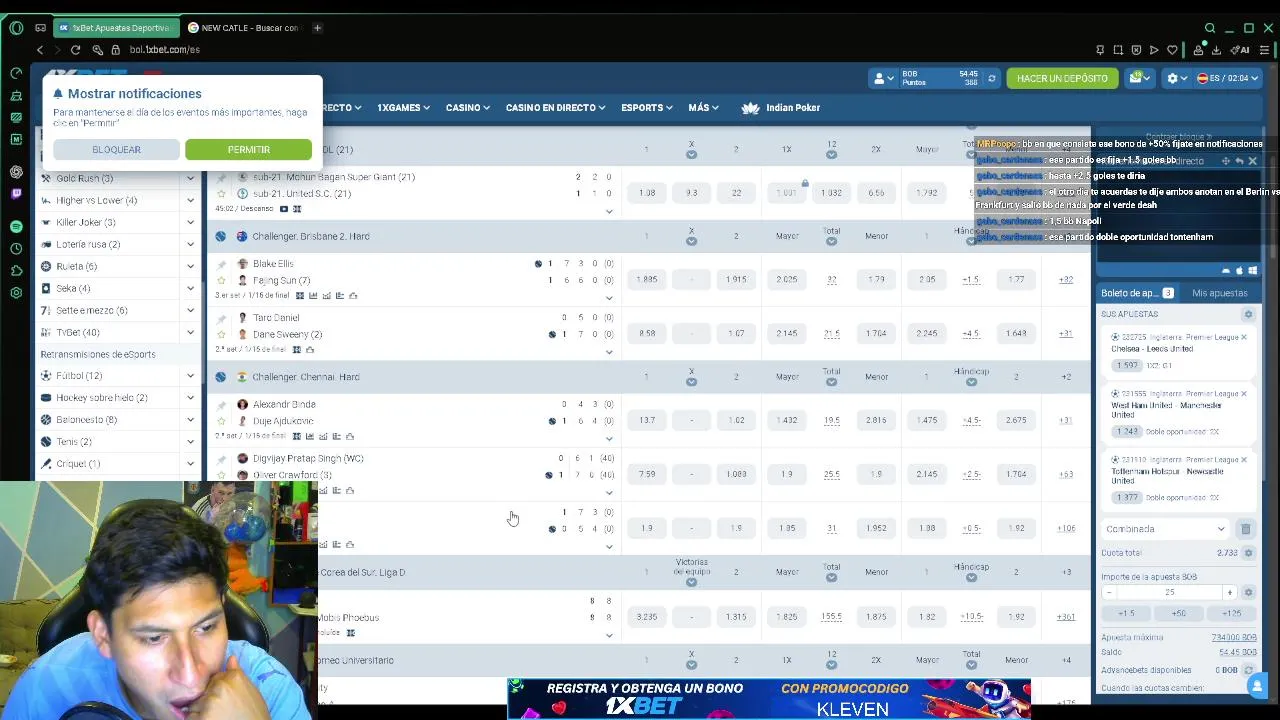Open +32 more markets for Blake Ellis

pos(1066,279)
